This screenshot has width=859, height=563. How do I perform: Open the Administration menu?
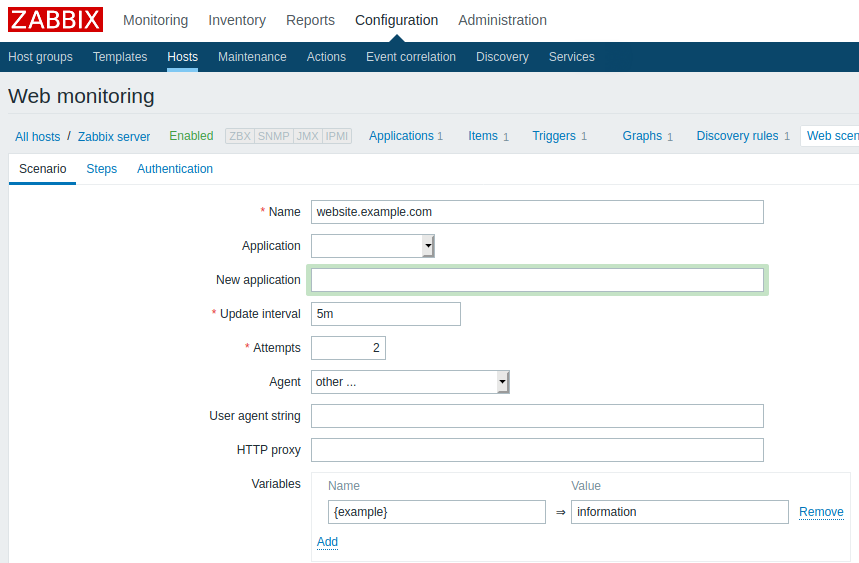click(x=502, y=20)
